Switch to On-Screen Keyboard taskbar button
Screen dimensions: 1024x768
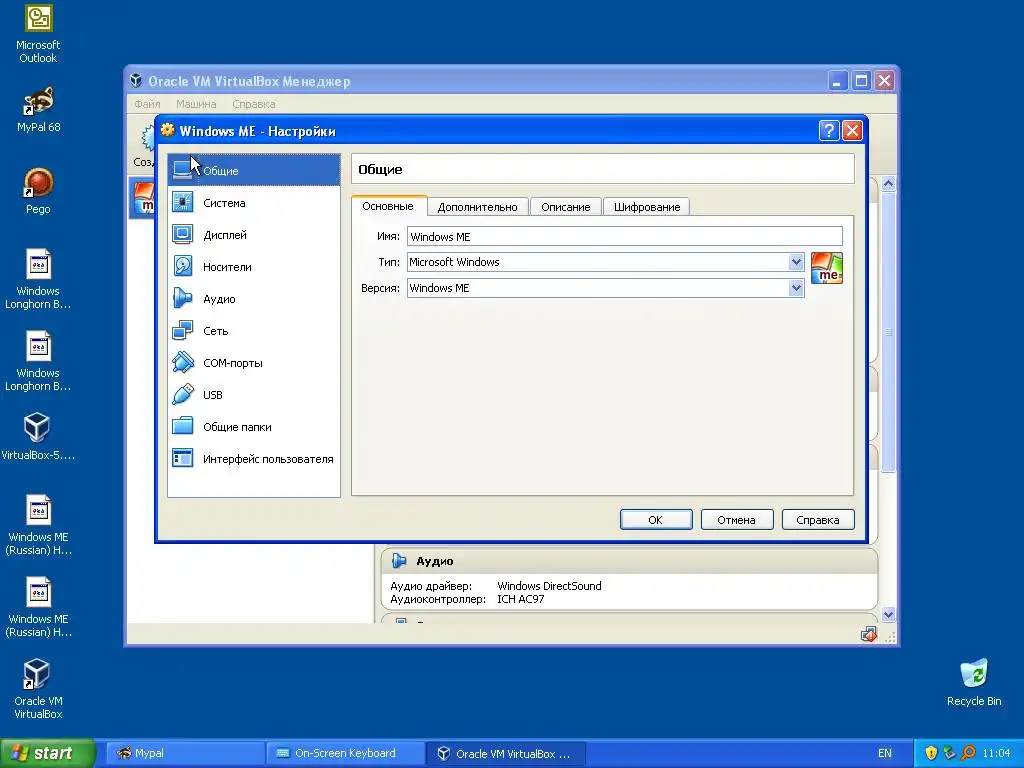point(345,753)
